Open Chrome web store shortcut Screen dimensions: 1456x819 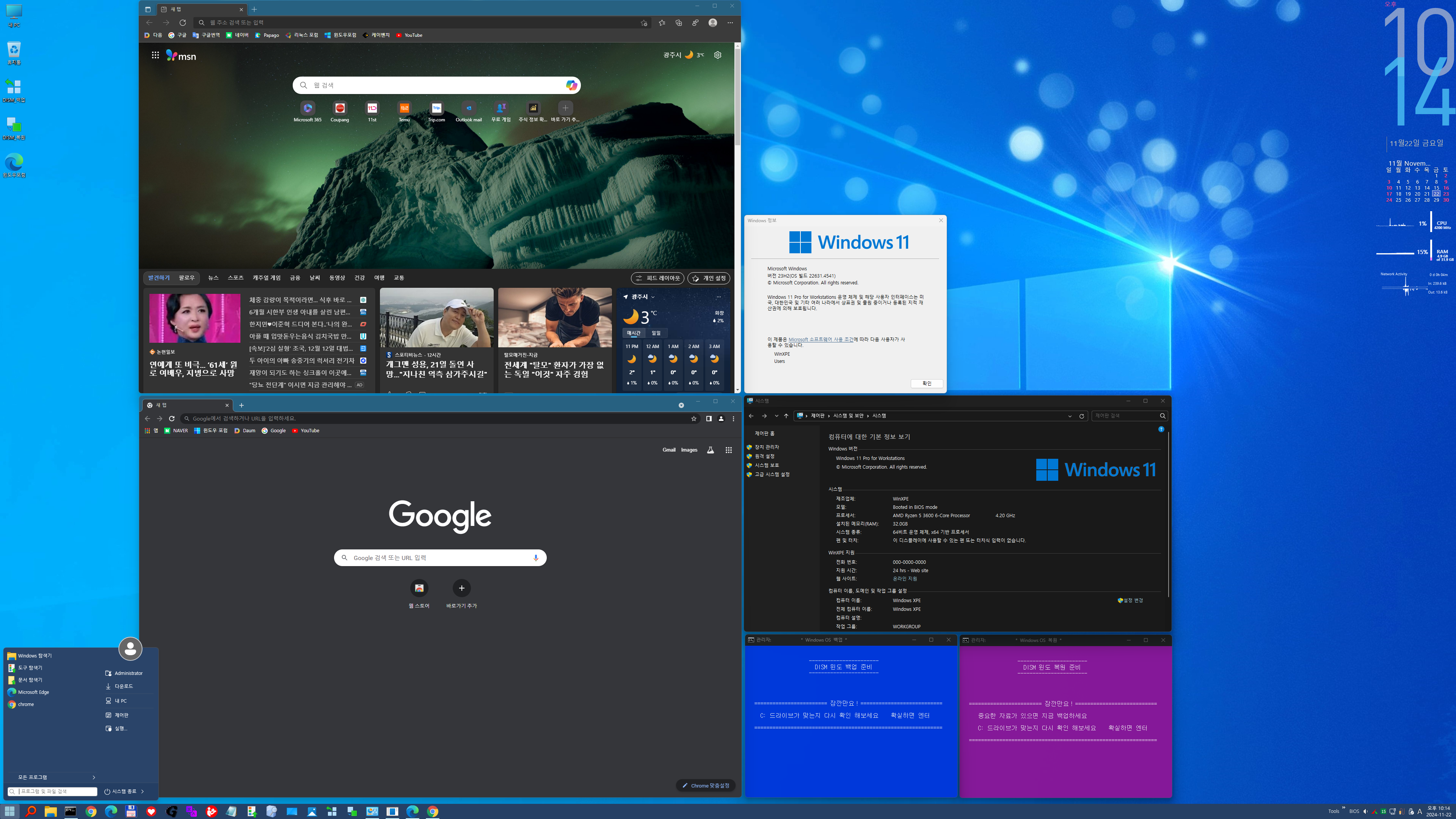[419, 593]
